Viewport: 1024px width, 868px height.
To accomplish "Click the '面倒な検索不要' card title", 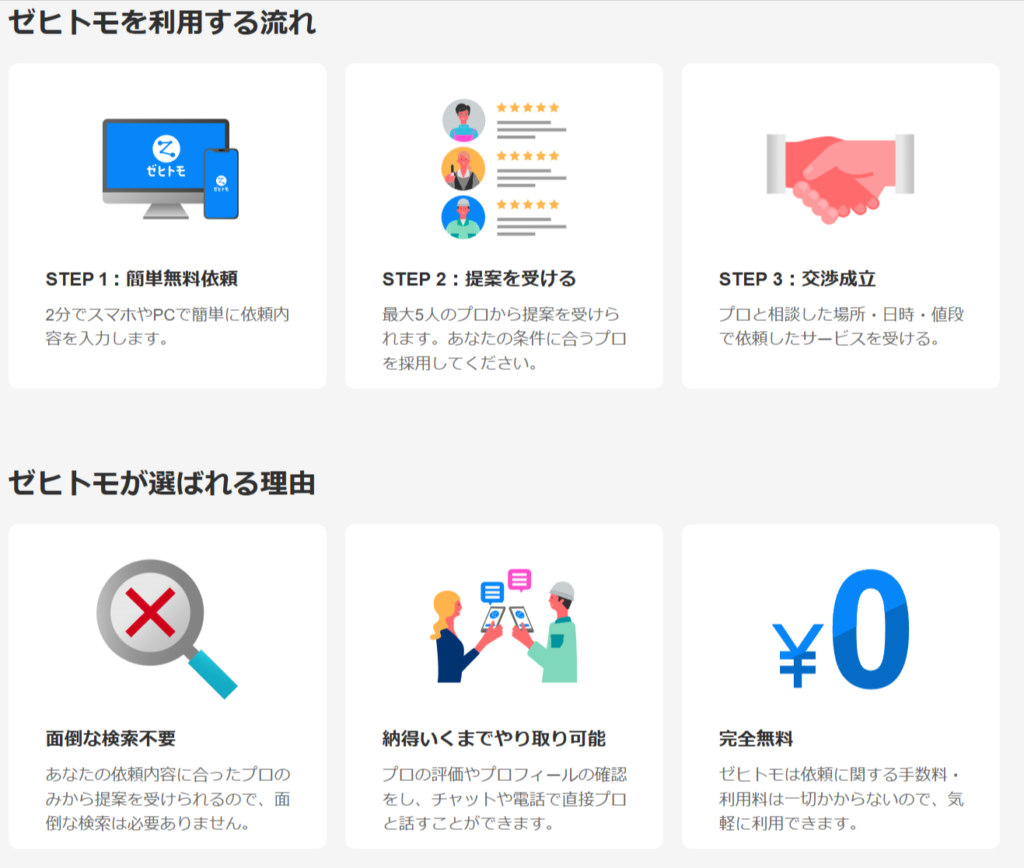I will 111,739.
